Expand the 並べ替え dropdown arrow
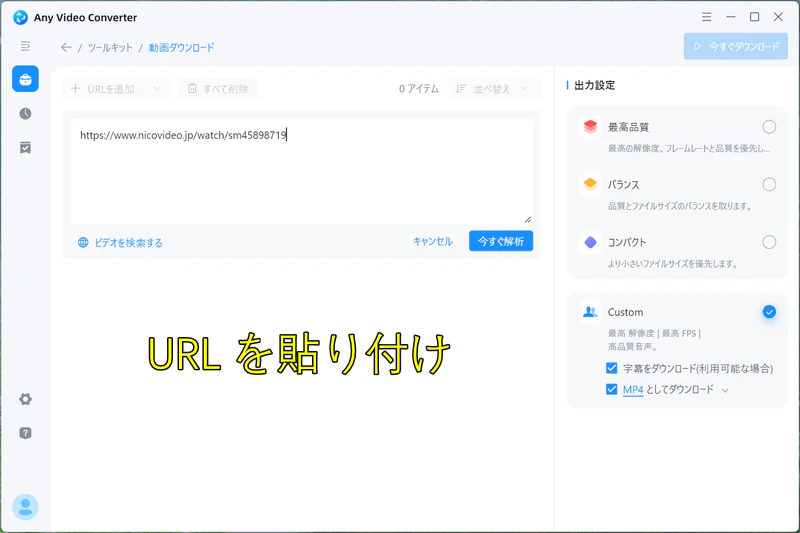 525,89
